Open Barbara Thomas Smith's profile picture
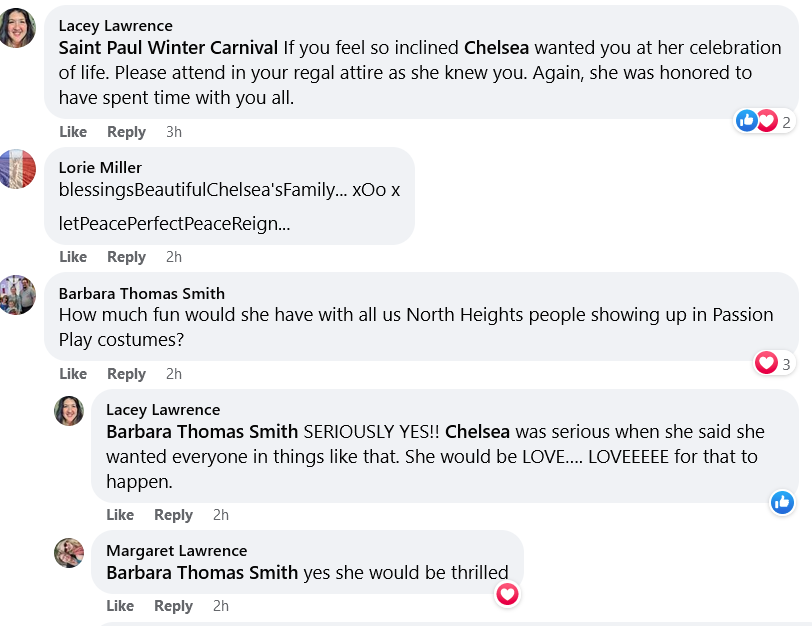 point(17,295)
